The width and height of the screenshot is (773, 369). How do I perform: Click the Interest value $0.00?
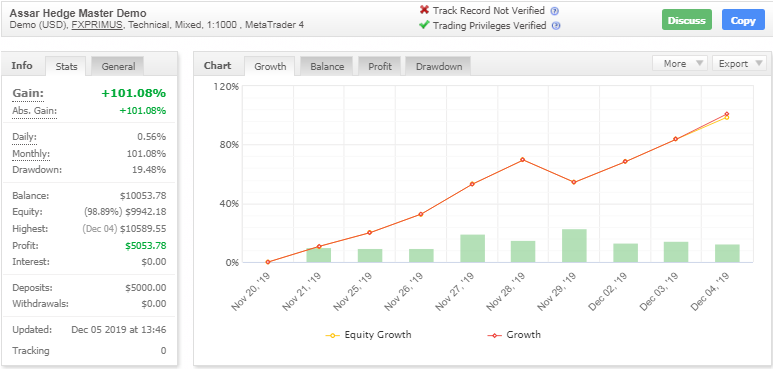pos(154,262)
